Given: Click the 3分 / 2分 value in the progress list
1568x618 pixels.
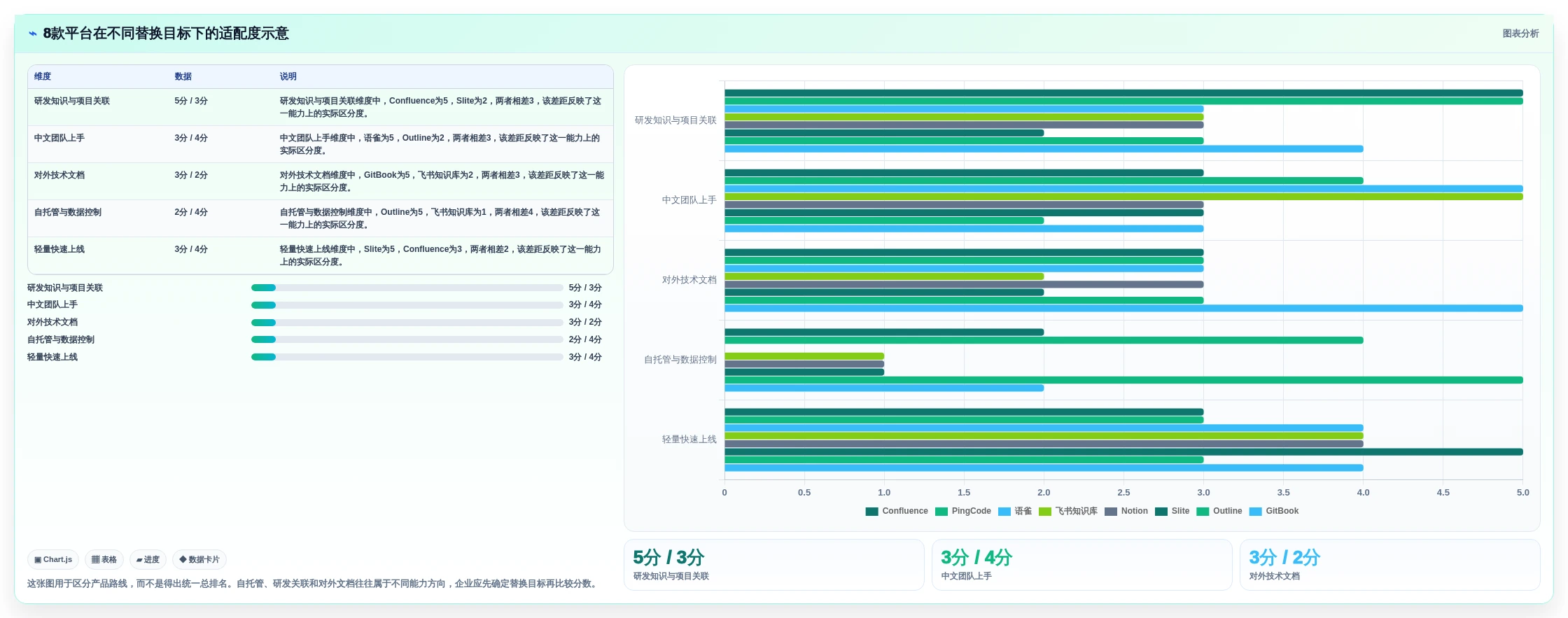Looking at the screenshot, I should pyautogui.click(x=585, y=323).
